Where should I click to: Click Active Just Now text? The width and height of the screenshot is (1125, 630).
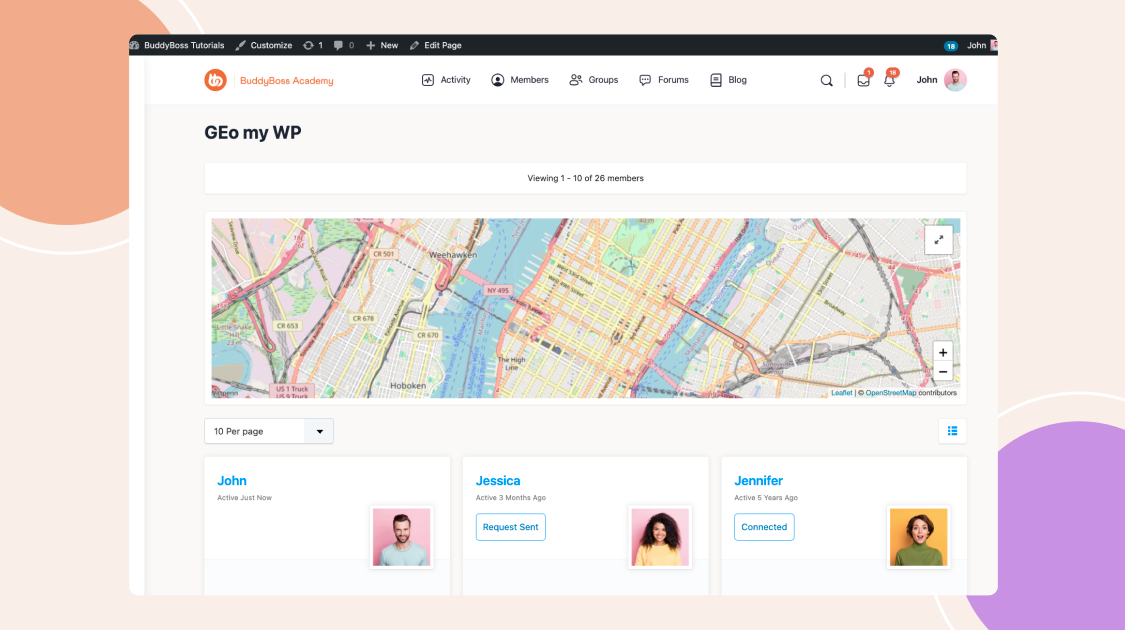(244, 497)
